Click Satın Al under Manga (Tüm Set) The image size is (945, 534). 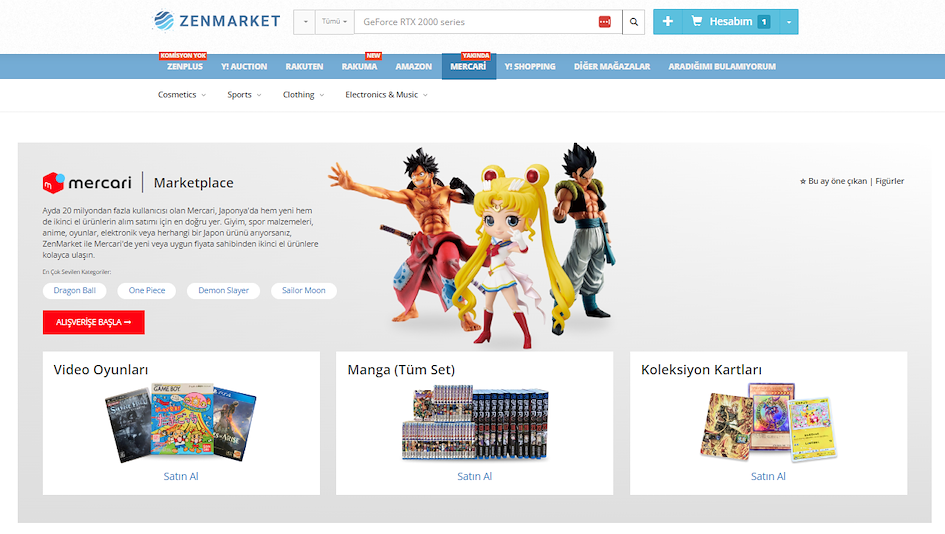[x=474, y=476]
